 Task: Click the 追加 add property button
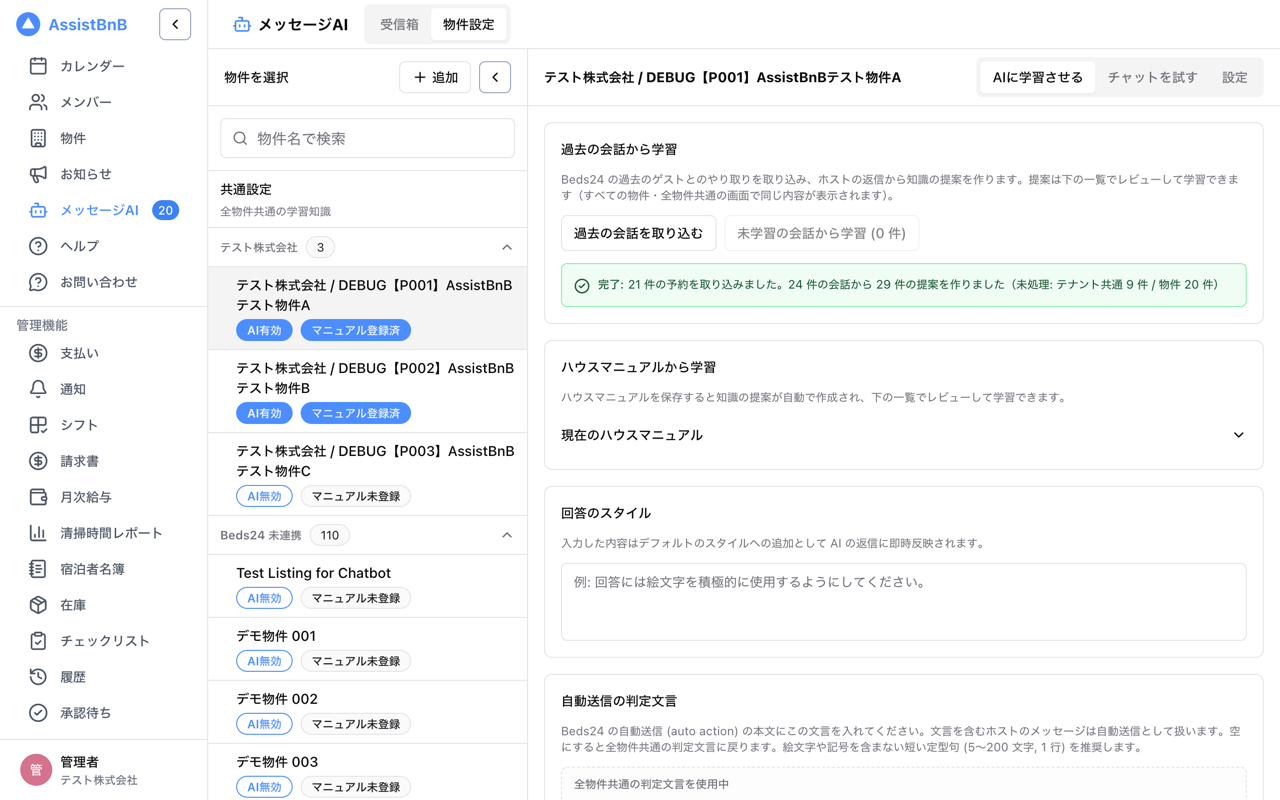point(435,77)
